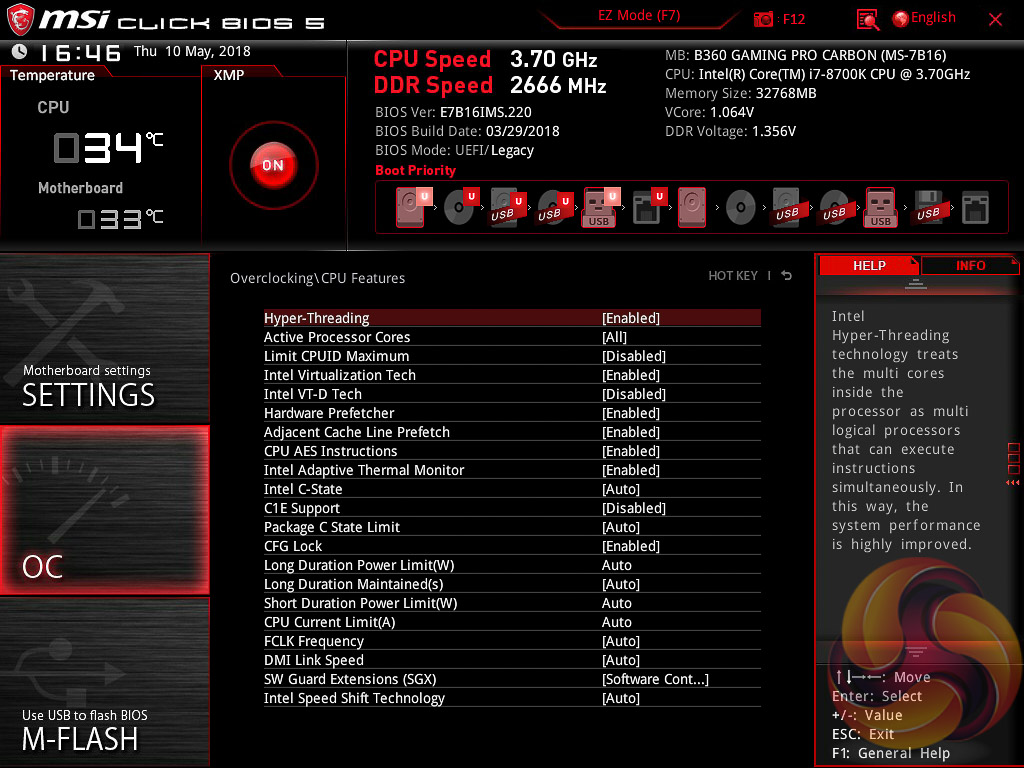Change CFG Lock [Enabled] value
Image resolution: width=1024 pixels, height=768 pixels.
click(631, 546)
